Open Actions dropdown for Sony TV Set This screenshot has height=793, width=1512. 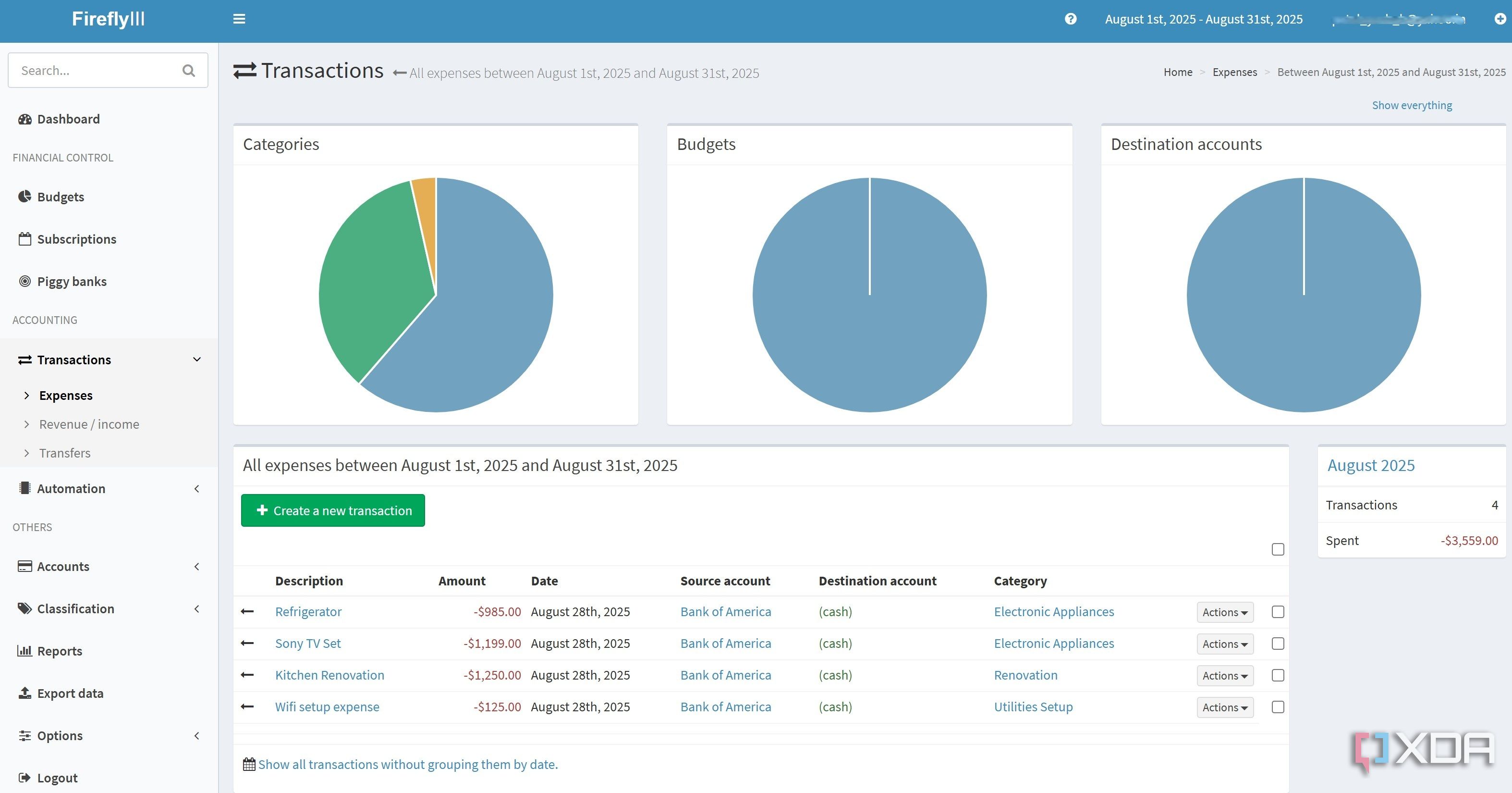pos(1225,644)
